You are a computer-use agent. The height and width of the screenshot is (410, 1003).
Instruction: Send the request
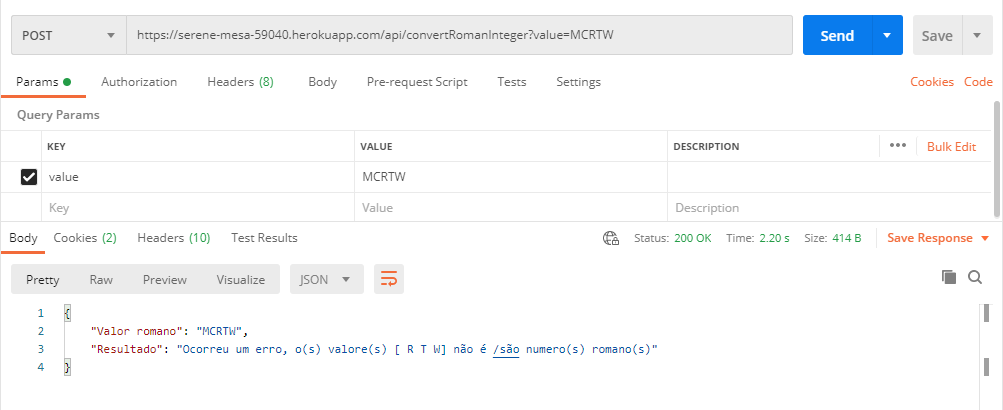pos(837,35)
